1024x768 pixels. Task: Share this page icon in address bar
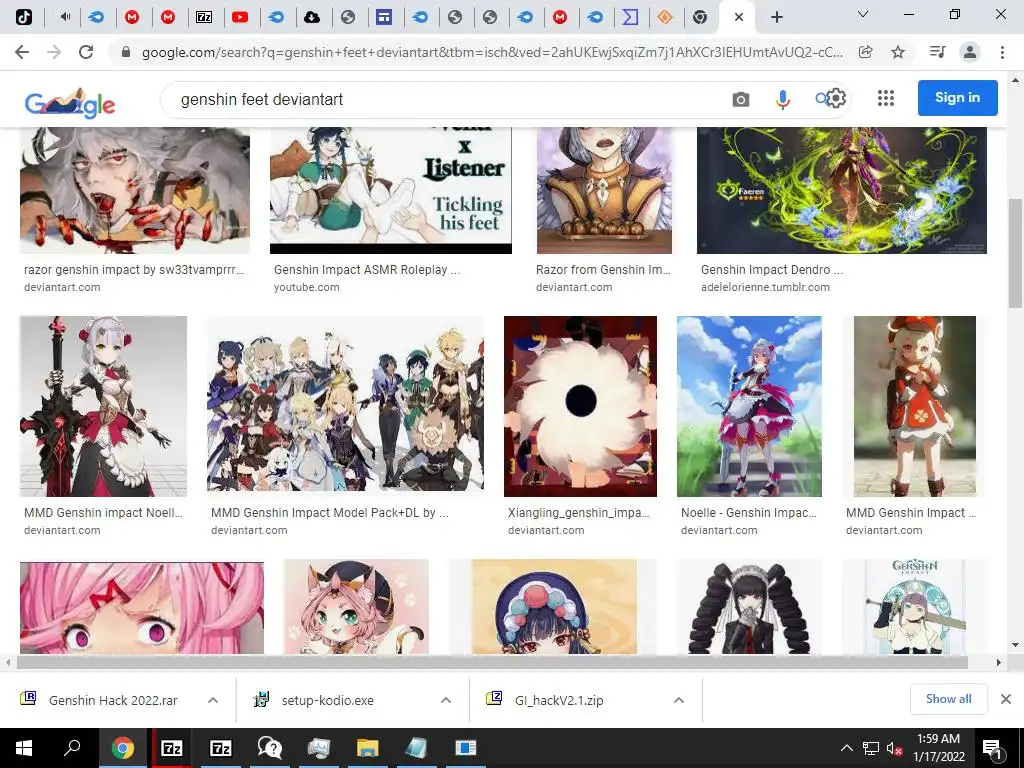[x=866, y=52]
